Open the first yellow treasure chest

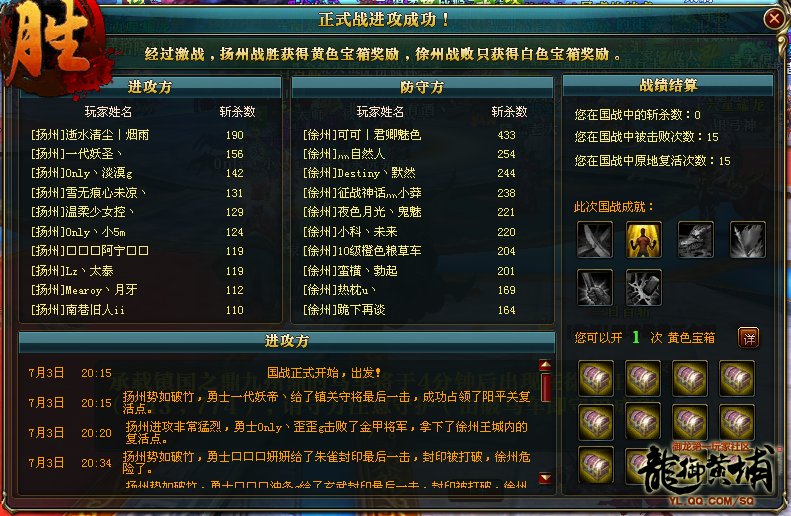point(596,378)
